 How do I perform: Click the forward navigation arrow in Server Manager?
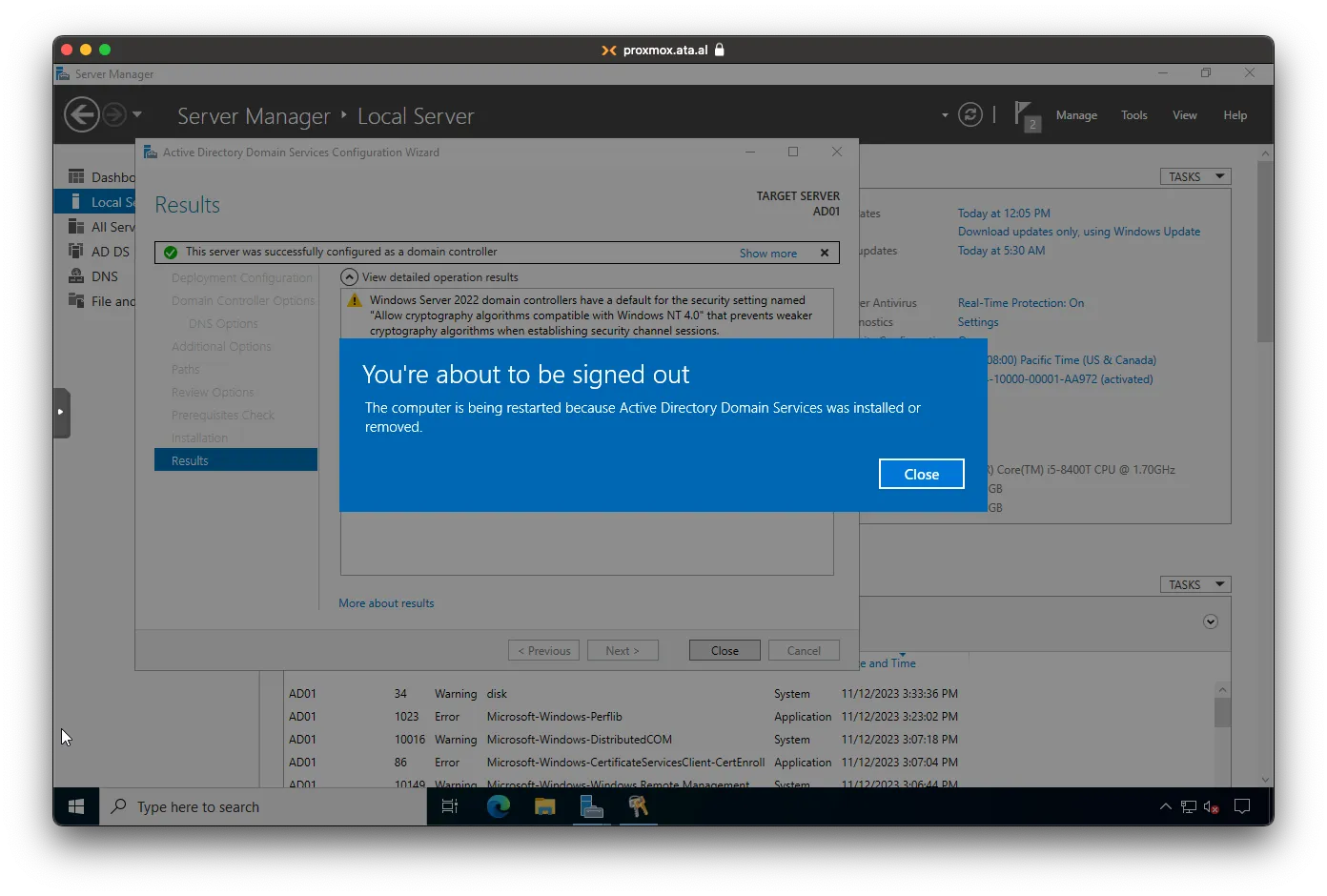[113, 115]
